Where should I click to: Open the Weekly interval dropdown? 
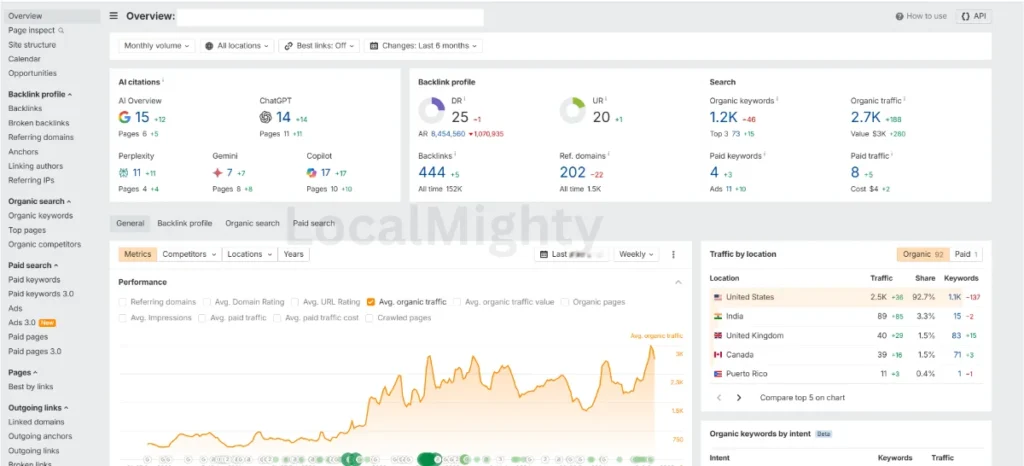coord(636,254)
